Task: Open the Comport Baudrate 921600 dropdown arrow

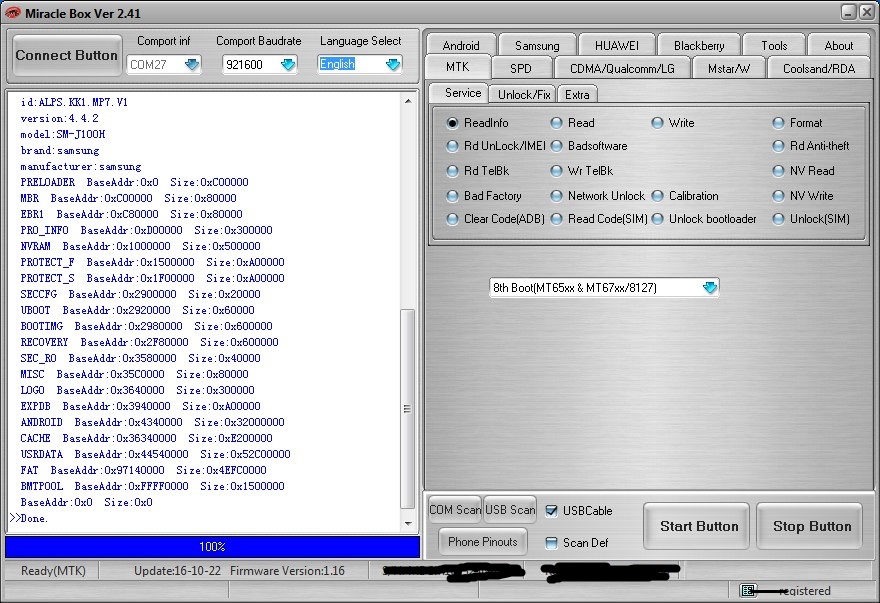Action: (288, 65)
